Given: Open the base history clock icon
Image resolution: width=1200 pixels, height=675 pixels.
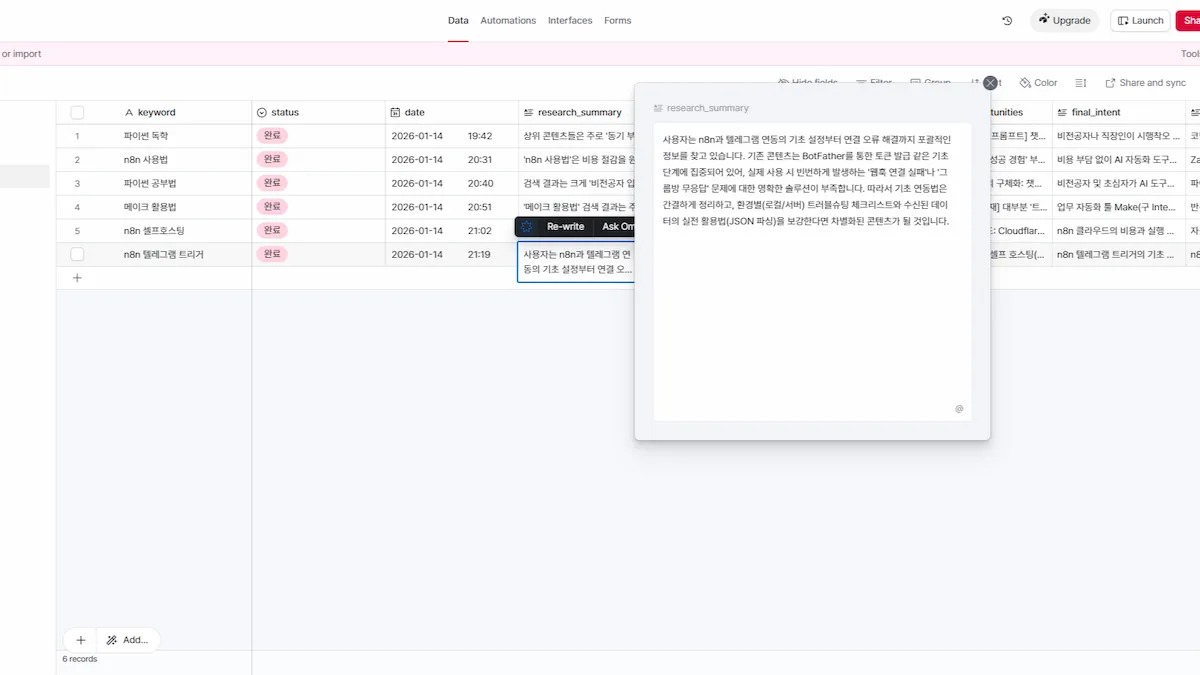Looking at the screenshot, I should [1007, 20].
